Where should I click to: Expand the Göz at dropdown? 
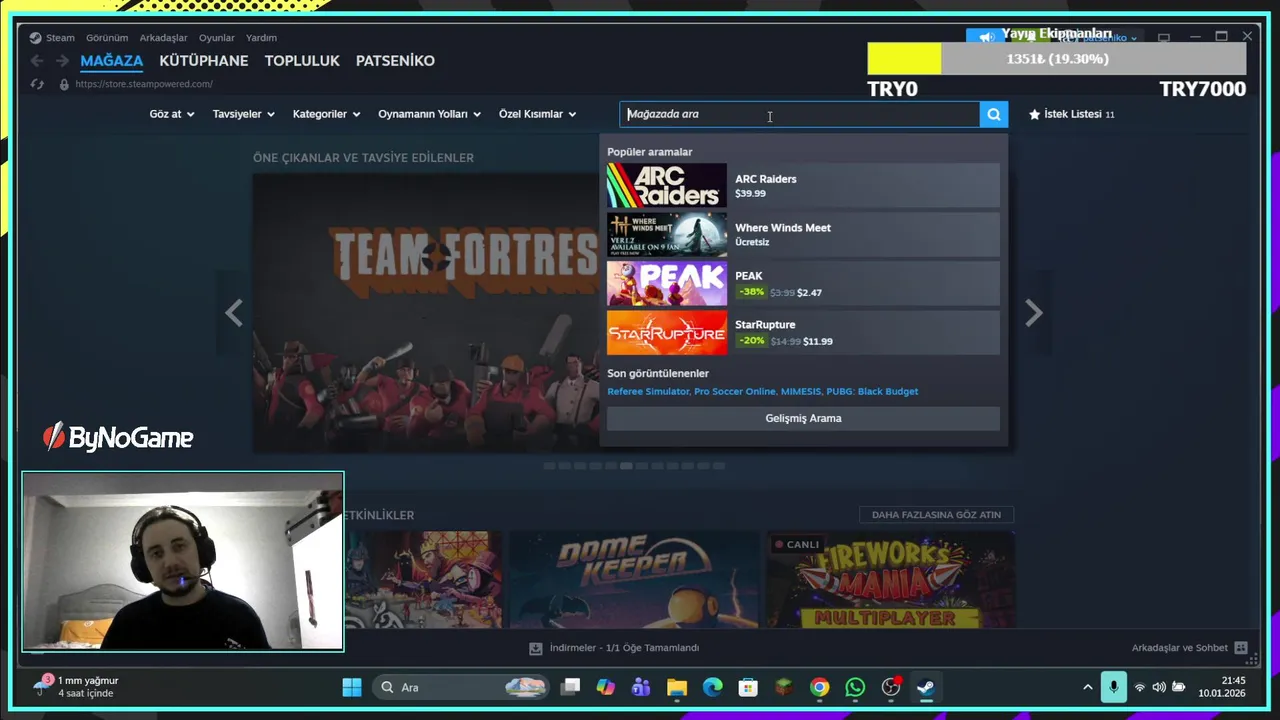pos(172,114)
